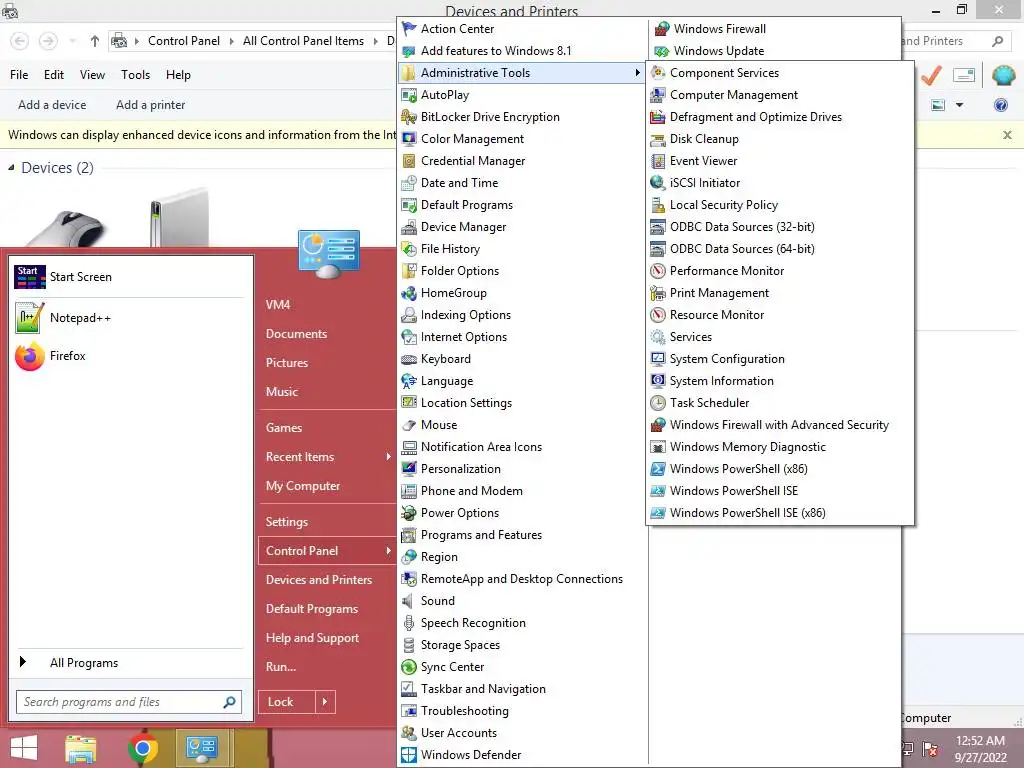Viewport: 1024px width, 768px height.
Task: Open the View menu
Action: click(92, 75)
